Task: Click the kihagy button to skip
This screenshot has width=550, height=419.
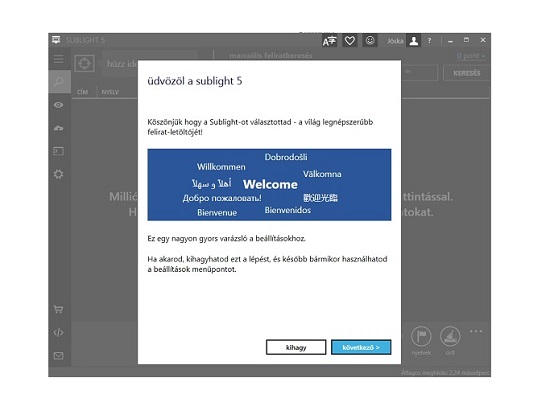Action: 296,347
